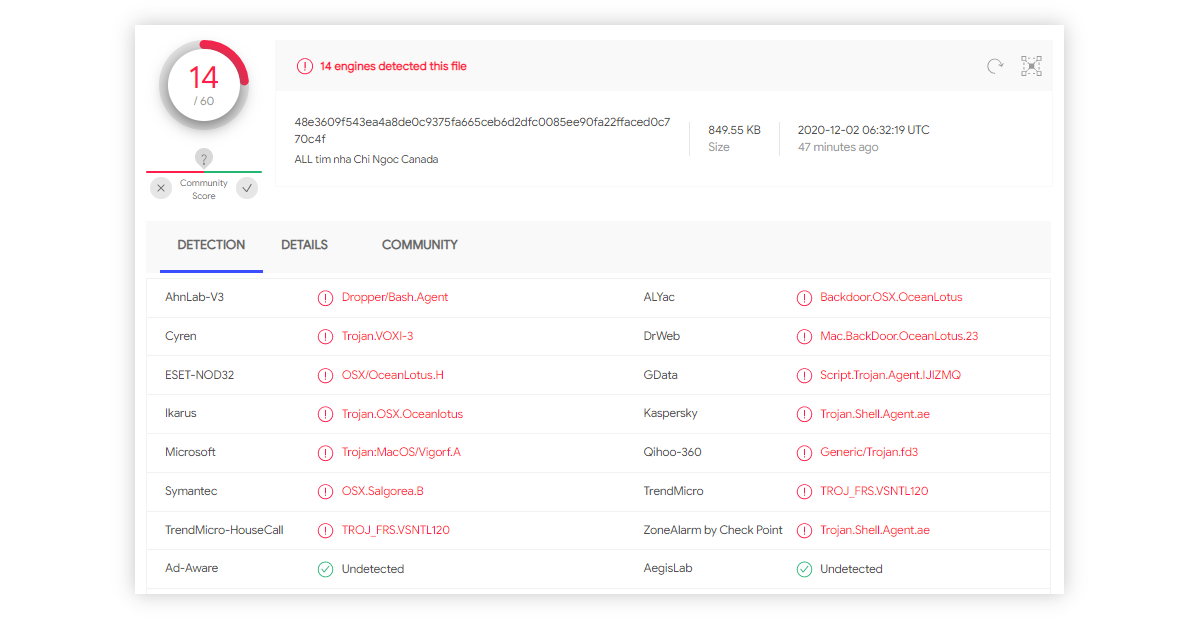Click the DrWeb engine name

(x=661, y=336)
